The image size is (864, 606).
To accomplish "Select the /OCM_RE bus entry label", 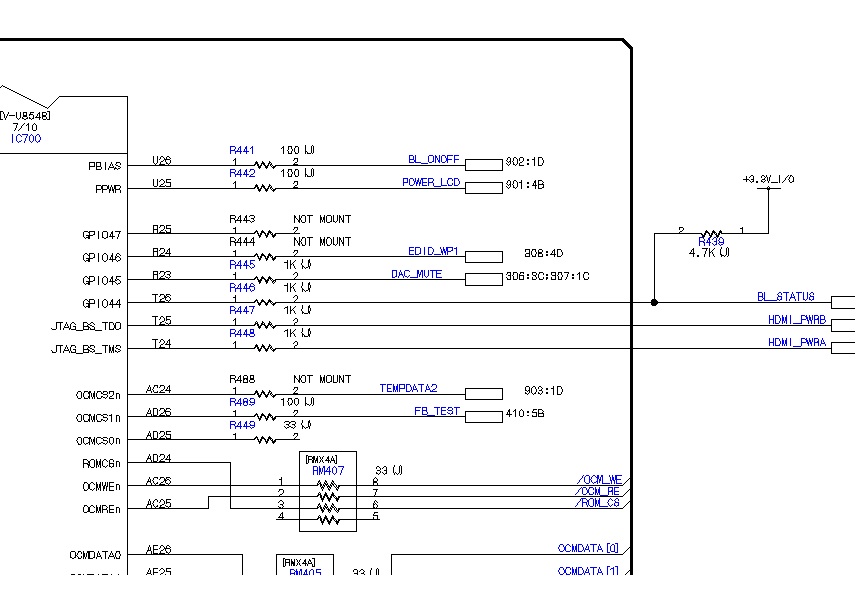I will [598, 491].
